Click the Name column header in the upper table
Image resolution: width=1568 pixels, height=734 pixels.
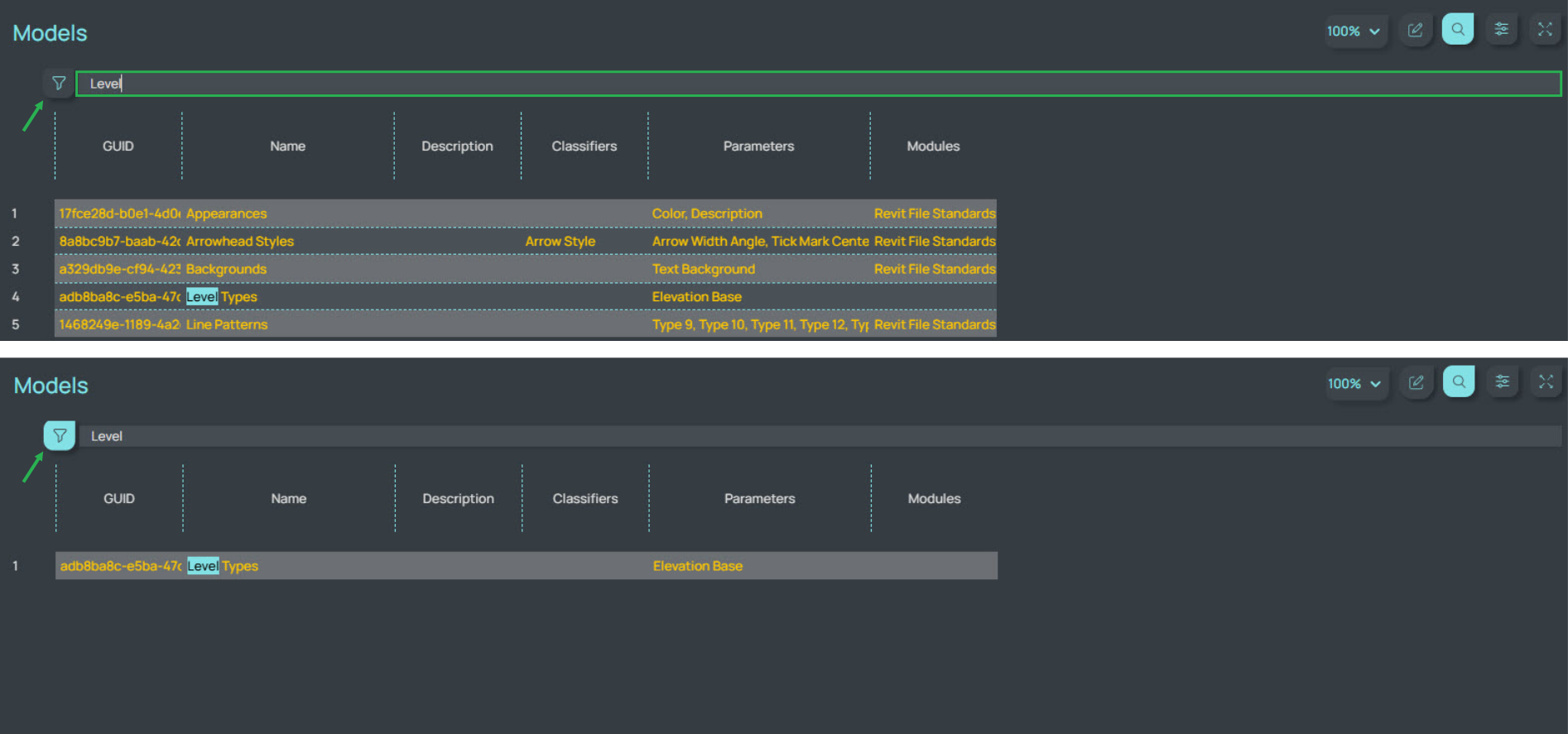pyautogui.click(x=287, y=146)
